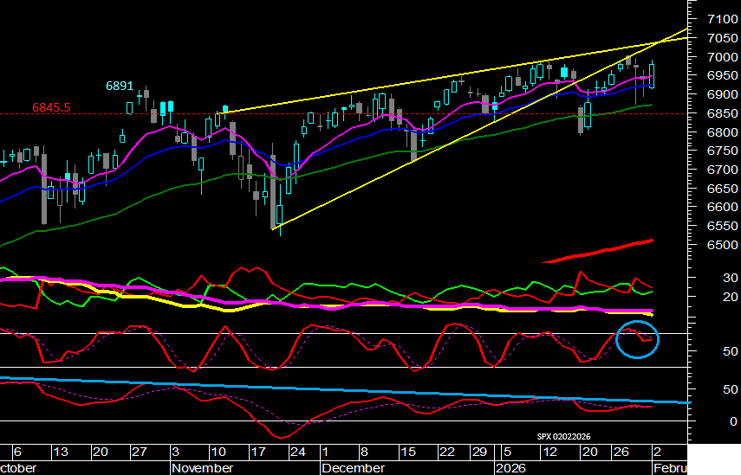Viewport: 741px width, 475px height.
Task: Click the 6900 price axis label
Action: click(721, 94)
